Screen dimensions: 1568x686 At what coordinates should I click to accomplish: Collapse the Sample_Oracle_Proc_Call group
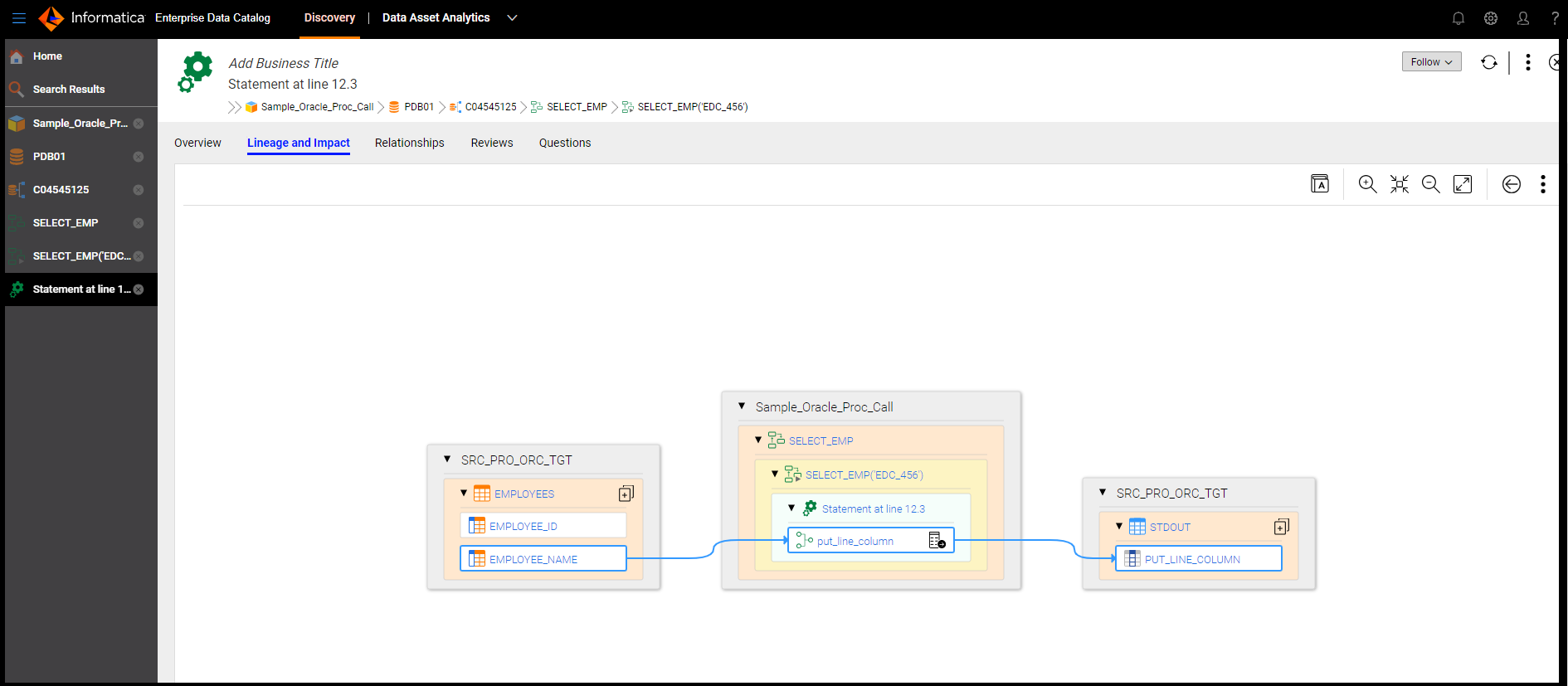click(742, 406)
